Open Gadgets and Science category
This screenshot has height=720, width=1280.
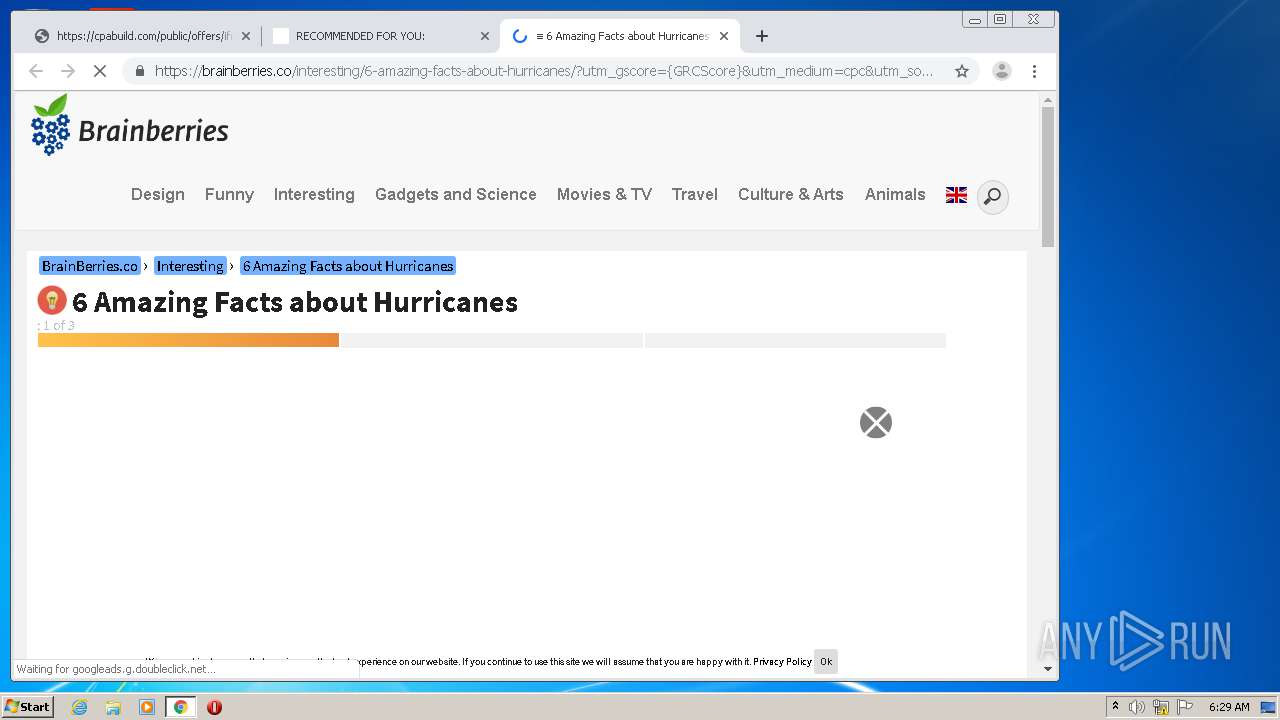click(456, 195)
